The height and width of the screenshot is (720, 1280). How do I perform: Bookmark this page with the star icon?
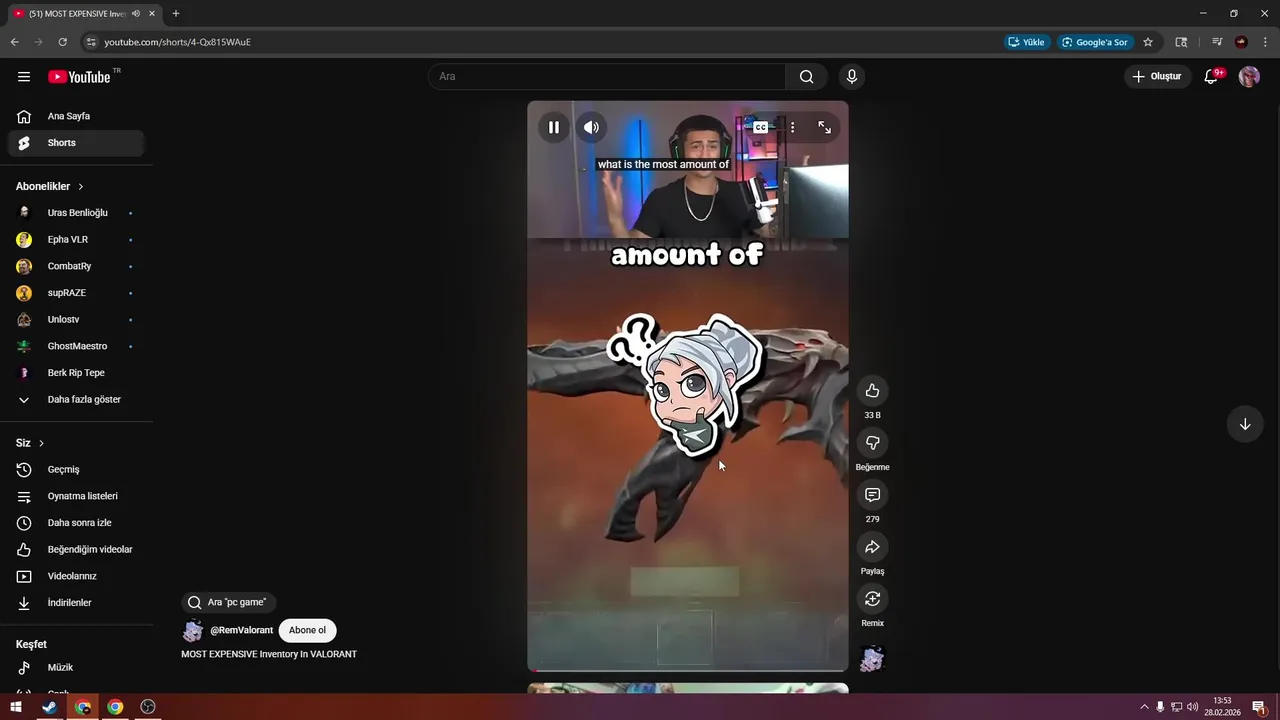[x=1148, y=42]
